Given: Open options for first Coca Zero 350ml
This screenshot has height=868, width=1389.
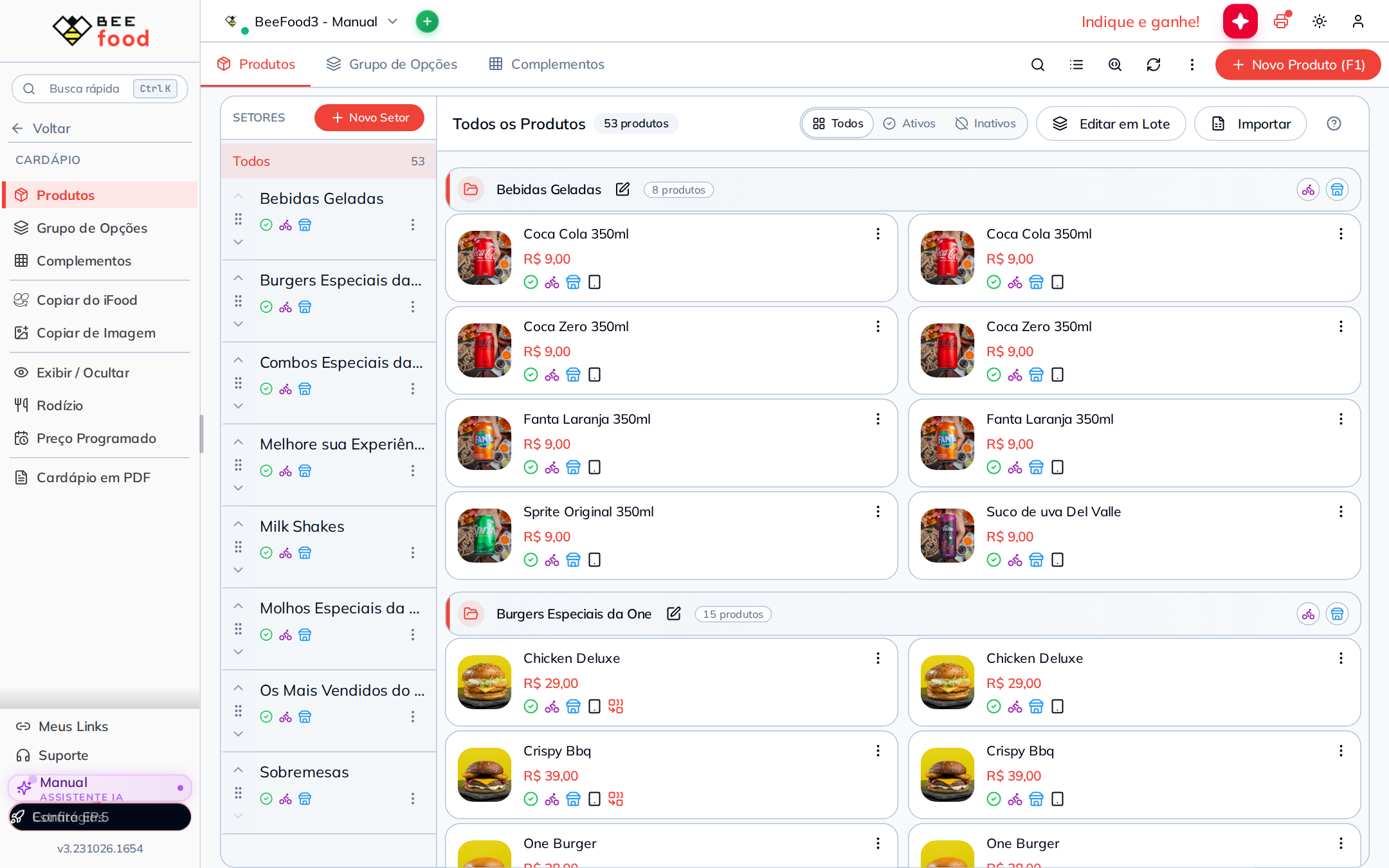Looking at the screenshot, I should (878, 327).
